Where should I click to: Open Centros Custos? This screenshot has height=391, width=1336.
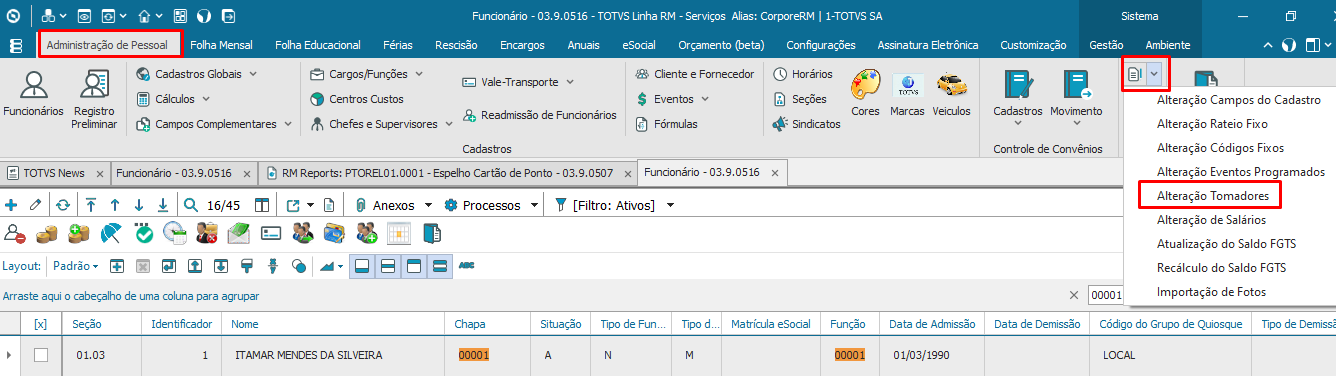click(x=357, y=99)
